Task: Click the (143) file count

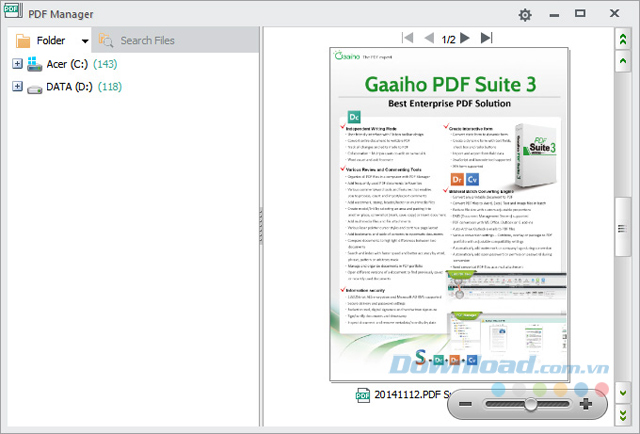Action: [105, 64]
